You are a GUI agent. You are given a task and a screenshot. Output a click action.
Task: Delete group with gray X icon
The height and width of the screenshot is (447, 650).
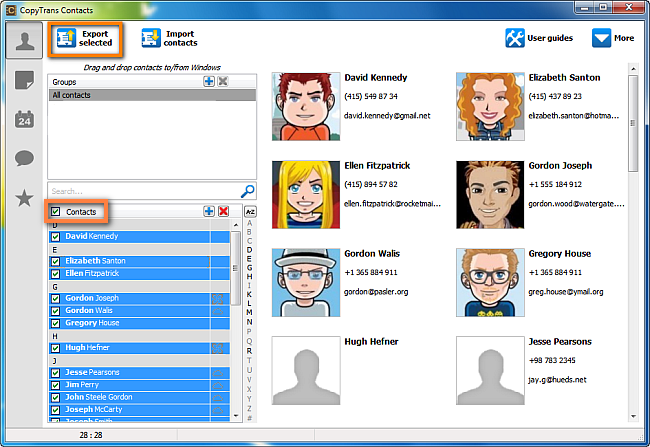223,81
